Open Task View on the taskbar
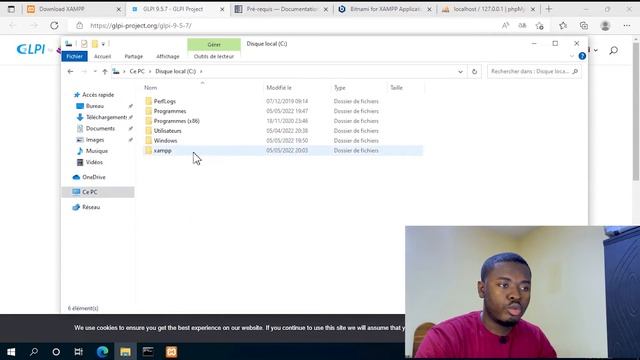 pos(78,352)
